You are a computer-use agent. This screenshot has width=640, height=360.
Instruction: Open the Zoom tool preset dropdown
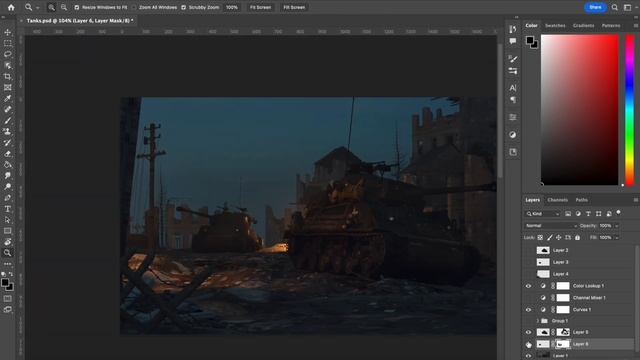pos(38,7)
